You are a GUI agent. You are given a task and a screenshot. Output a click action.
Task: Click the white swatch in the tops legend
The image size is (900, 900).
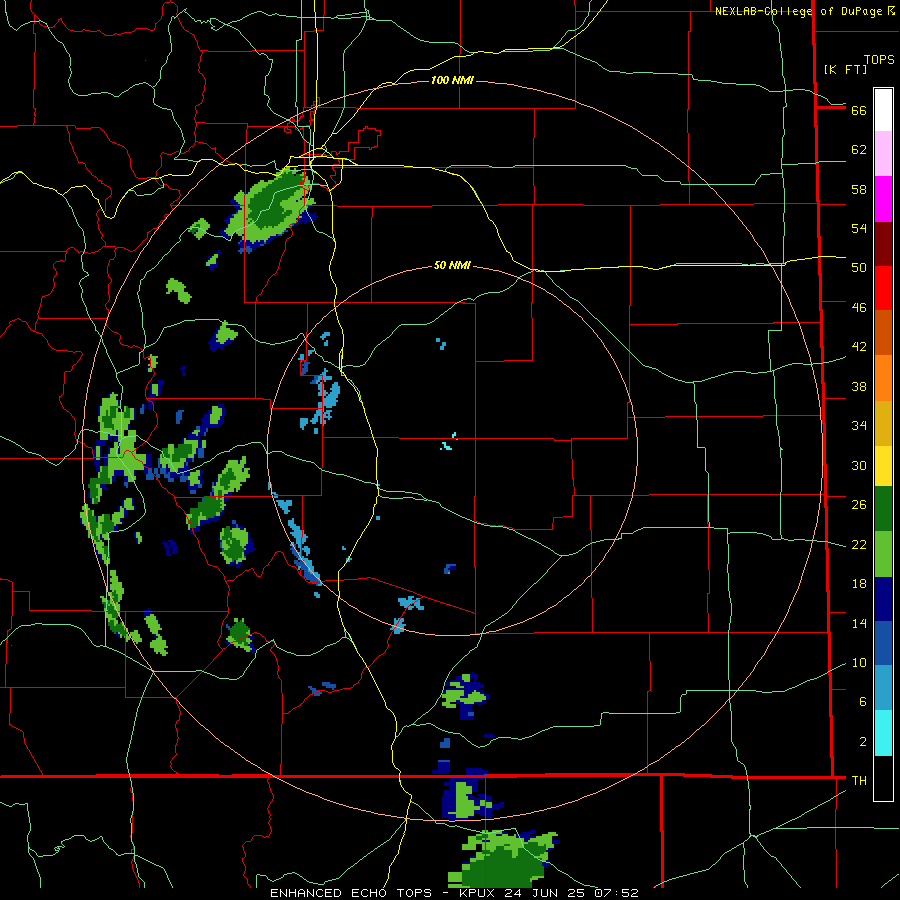click(883, 110)
